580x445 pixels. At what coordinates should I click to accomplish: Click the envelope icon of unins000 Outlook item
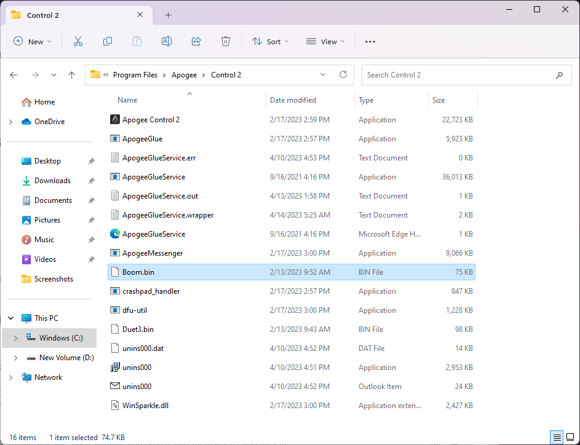pyautogui.click(x=115, y=386)
